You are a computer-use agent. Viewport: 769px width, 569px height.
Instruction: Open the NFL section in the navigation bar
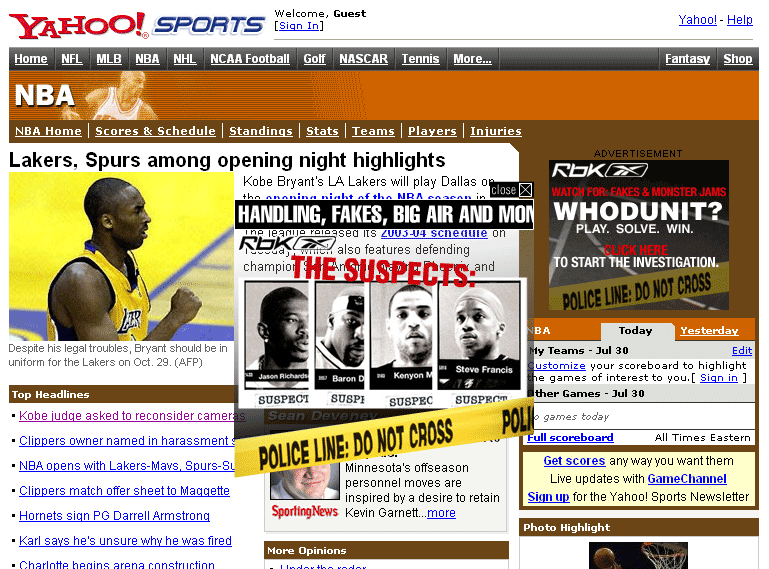click(x=71, y=59)
